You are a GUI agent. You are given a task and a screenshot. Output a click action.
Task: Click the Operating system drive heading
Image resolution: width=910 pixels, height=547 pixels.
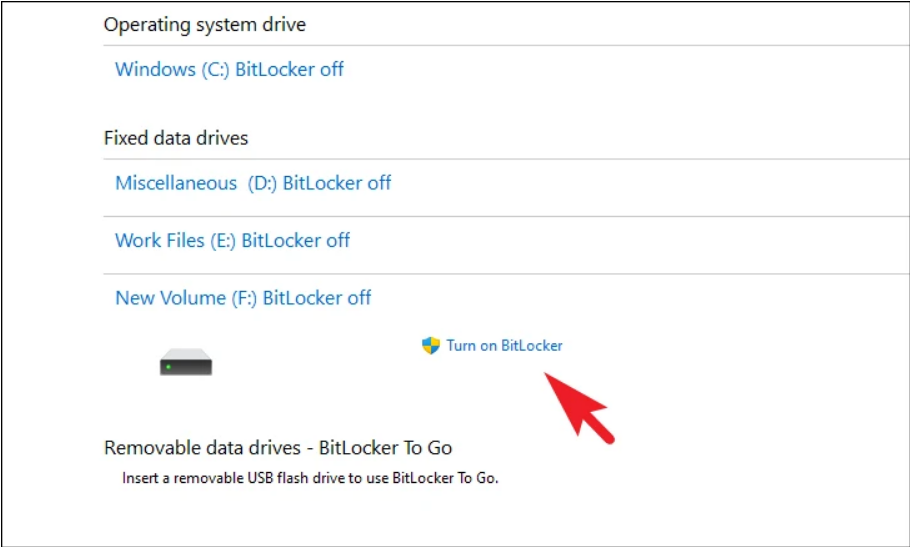[x=205, y=25]
